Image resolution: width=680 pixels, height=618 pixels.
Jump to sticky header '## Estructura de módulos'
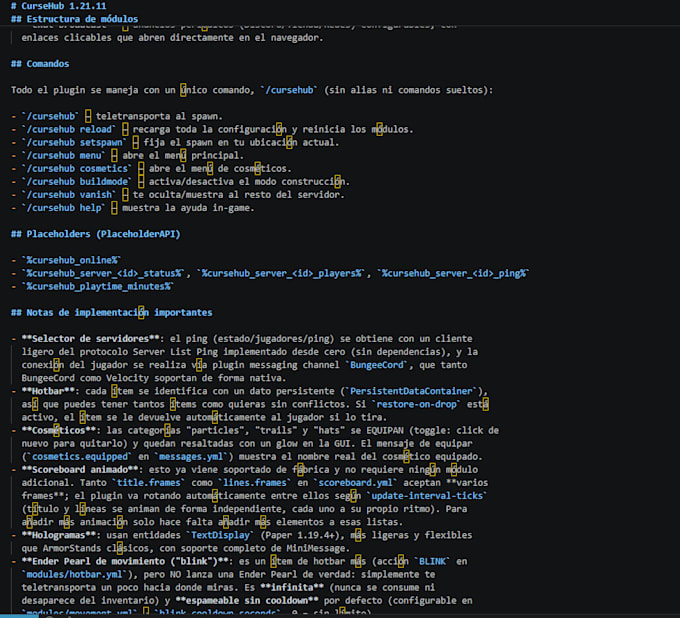pyautogui.click(x=75, y=19)
